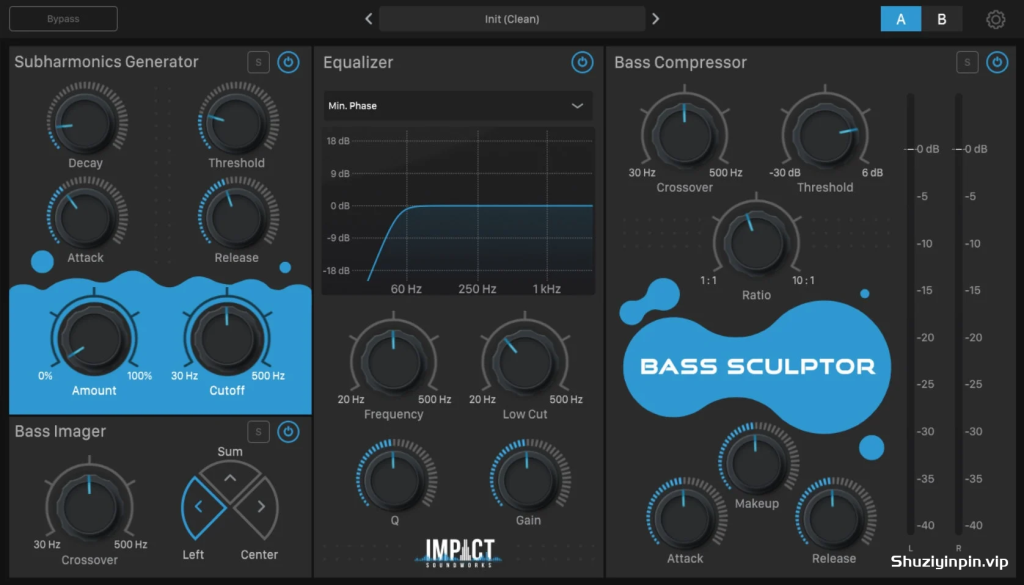Click the Subharmonics Amount knob

pyautogui.click(x=94, y=338)
